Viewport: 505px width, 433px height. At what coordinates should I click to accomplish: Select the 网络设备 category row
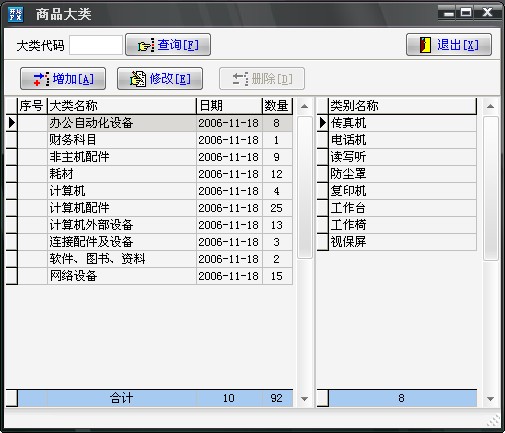coord(149,276)
